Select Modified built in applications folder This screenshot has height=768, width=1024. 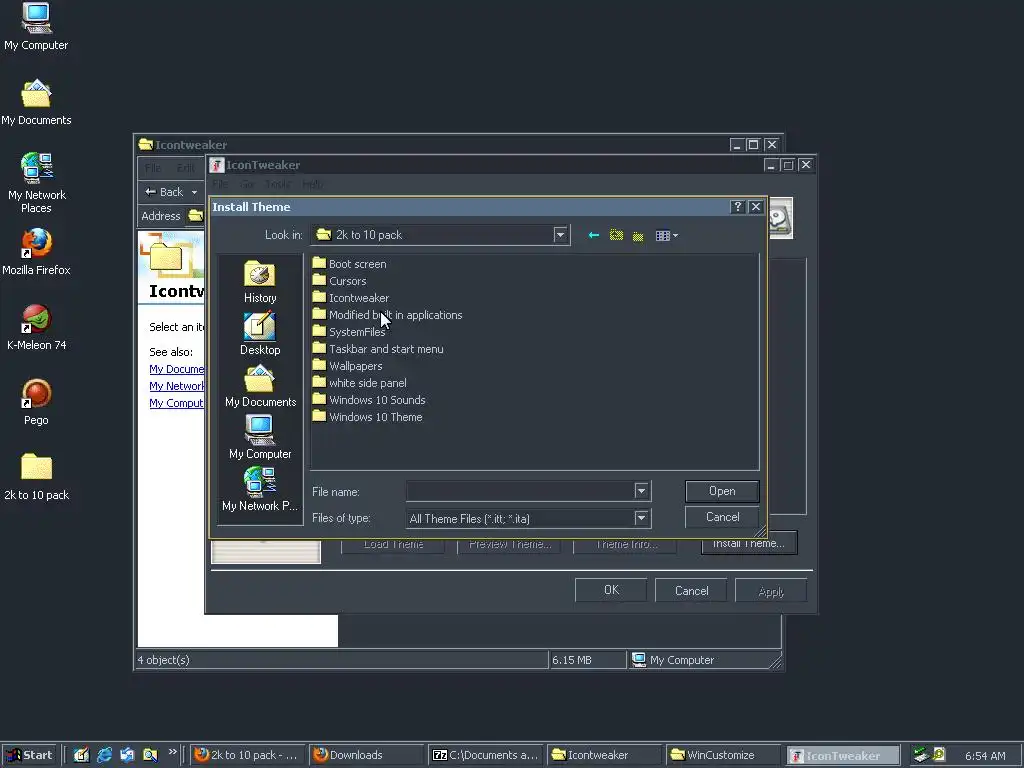[x=387, y=315]
